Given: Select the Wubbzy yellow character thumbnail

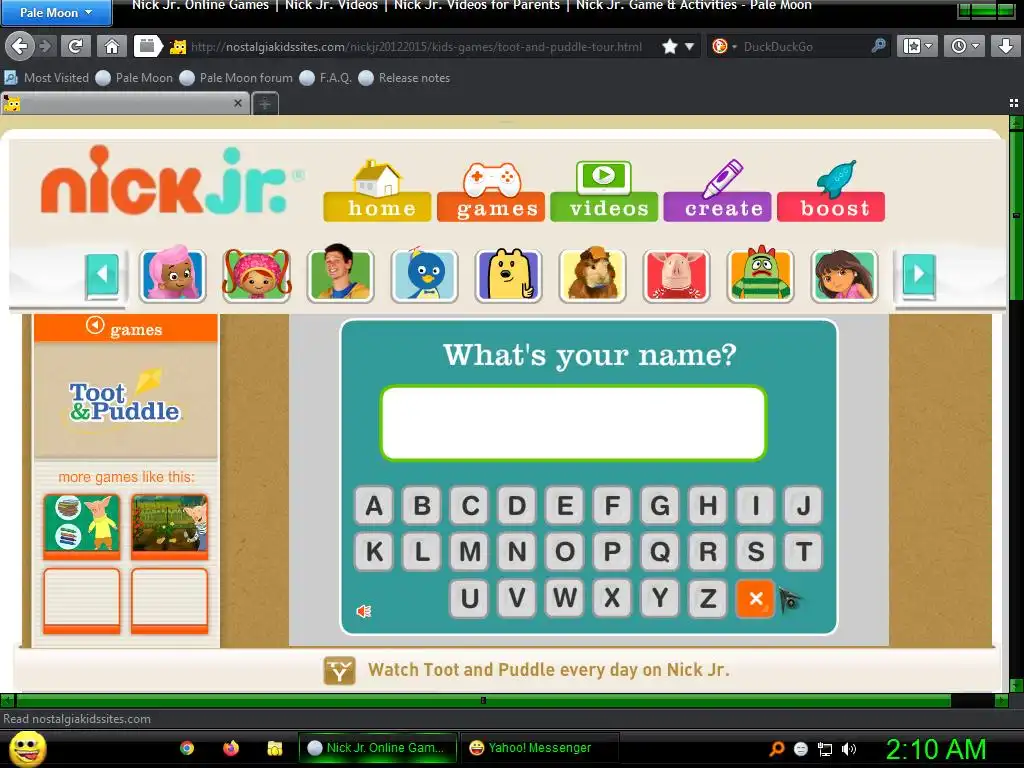Looking at the screenshot, I should coord(509,274).
